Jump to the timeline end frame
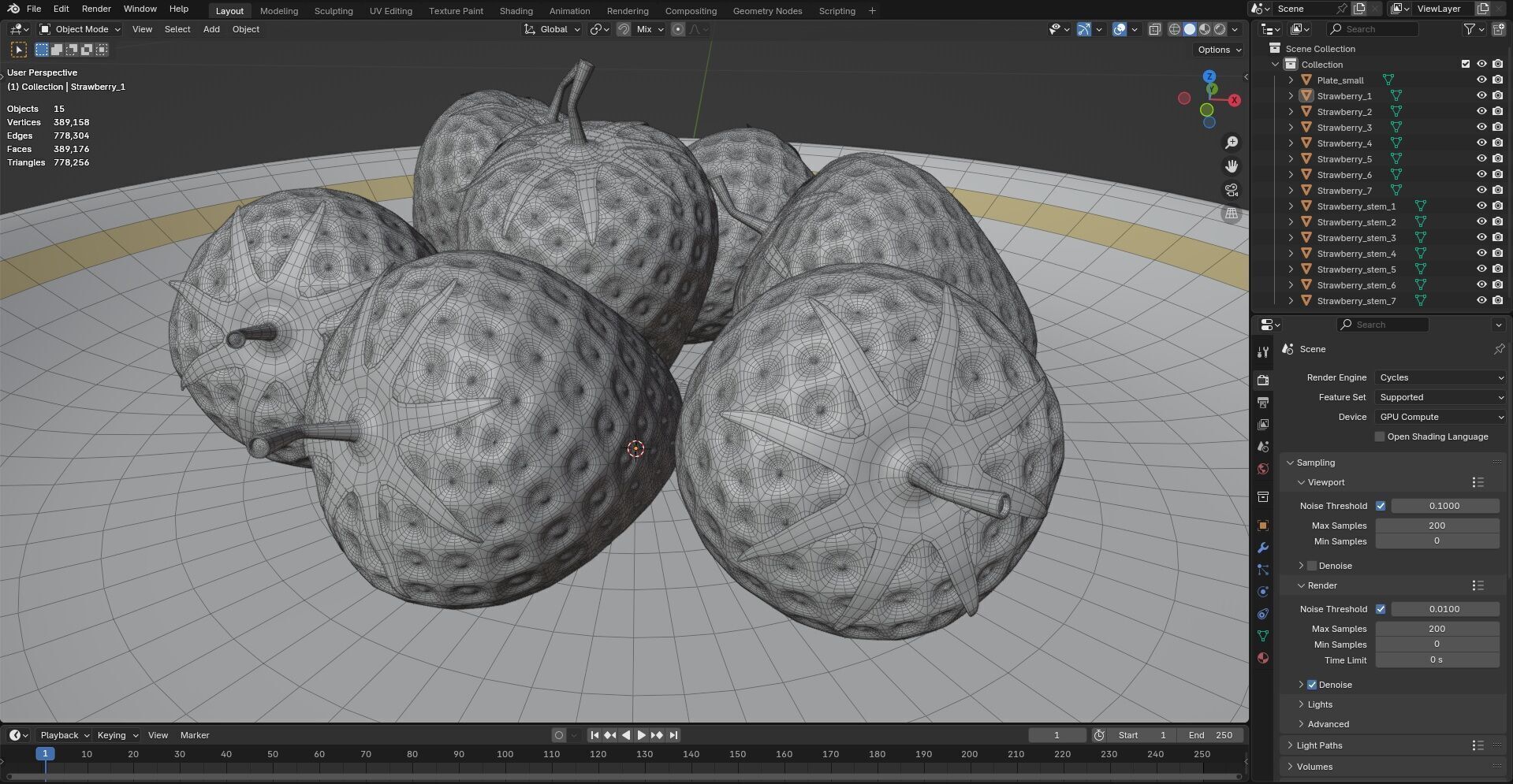This screenshot has height=784, width=1513. pos(673,735)
